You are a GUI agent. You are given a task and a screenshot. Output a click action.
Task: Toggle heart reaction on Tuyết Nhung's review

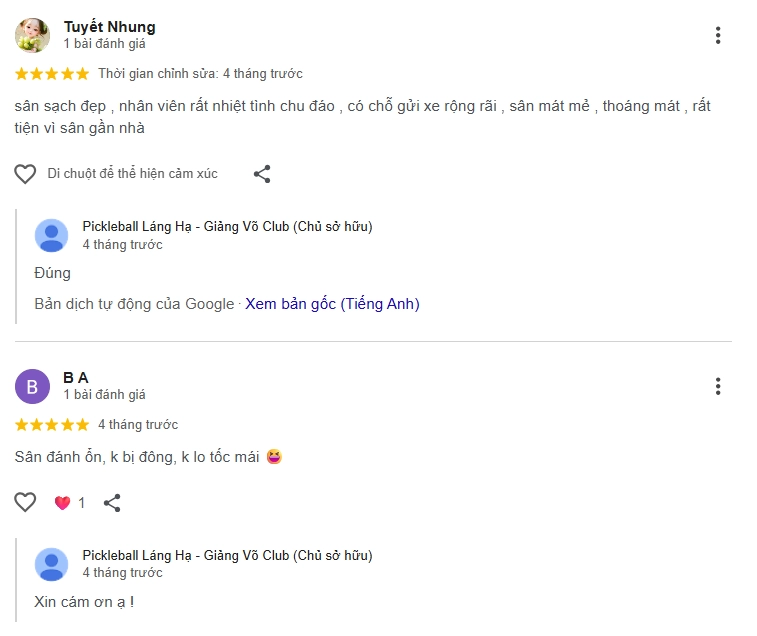(25, 174)
